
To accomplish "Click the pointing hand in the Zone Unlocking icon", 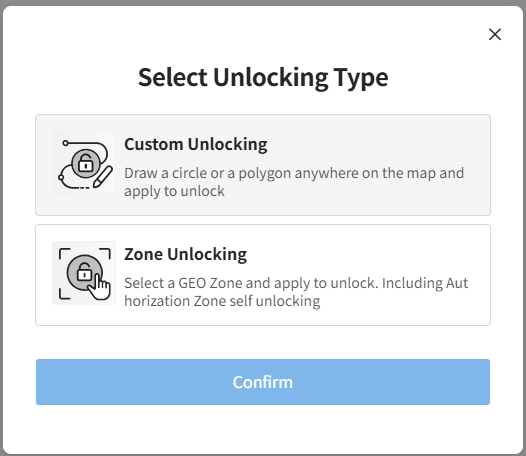I will (x=99, y=287).
